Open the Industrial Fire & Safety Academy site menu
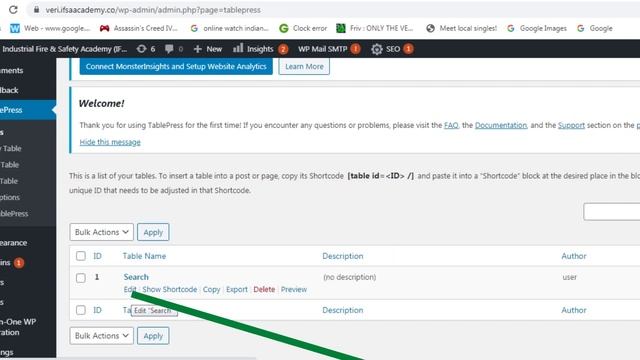 (x=64, y=49)
